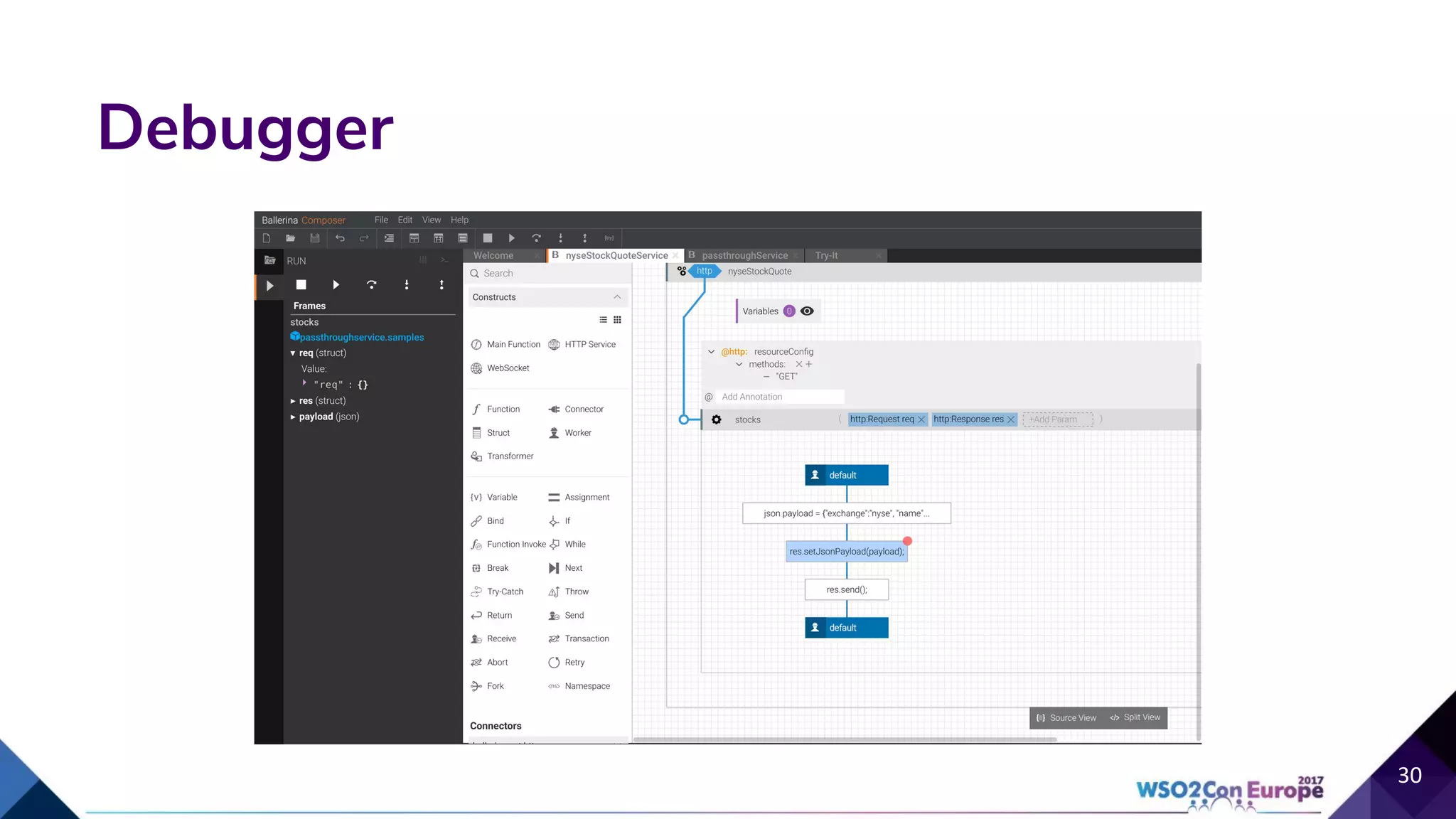Step over using the top toolbar curved arrow

click(x=536, y=238)
